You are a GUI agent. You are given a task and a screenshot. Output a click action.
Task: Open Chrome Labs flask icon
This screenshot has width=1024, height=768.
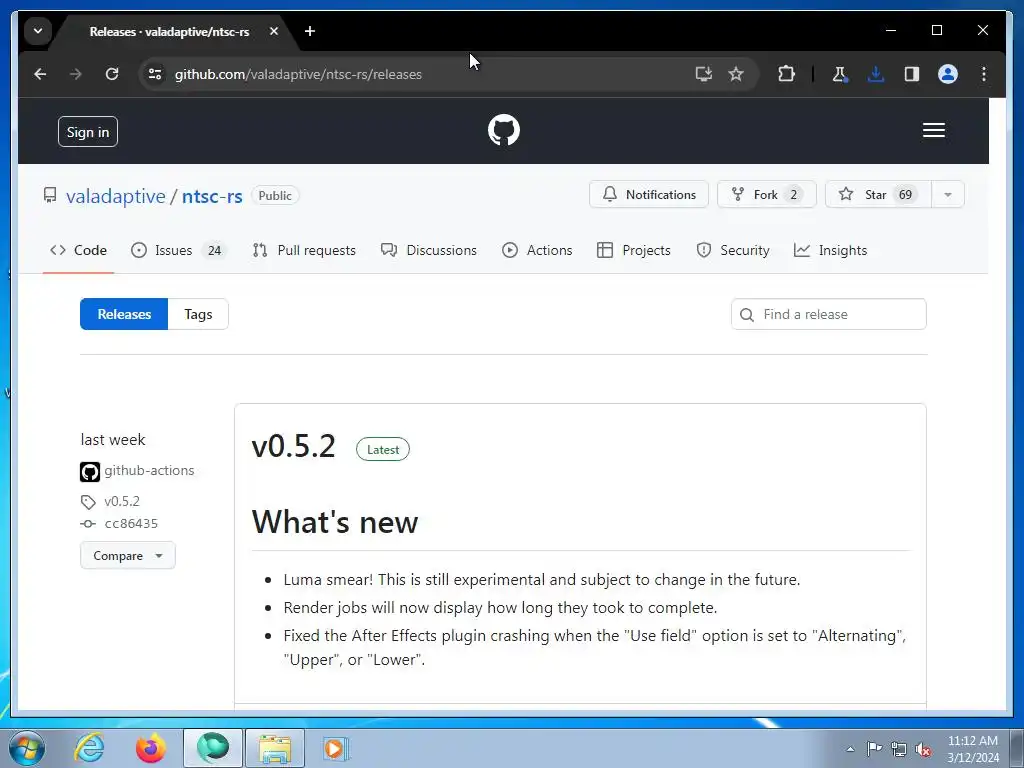click(x=839, y=74)
